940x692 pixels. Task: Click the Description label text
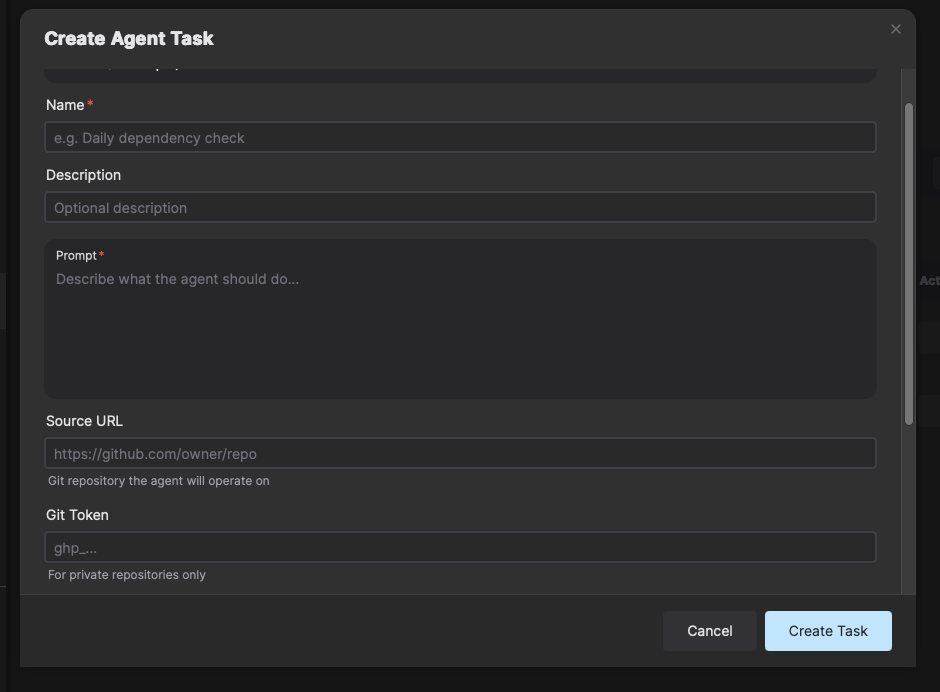pyautogui.click(x=83, y=174)
